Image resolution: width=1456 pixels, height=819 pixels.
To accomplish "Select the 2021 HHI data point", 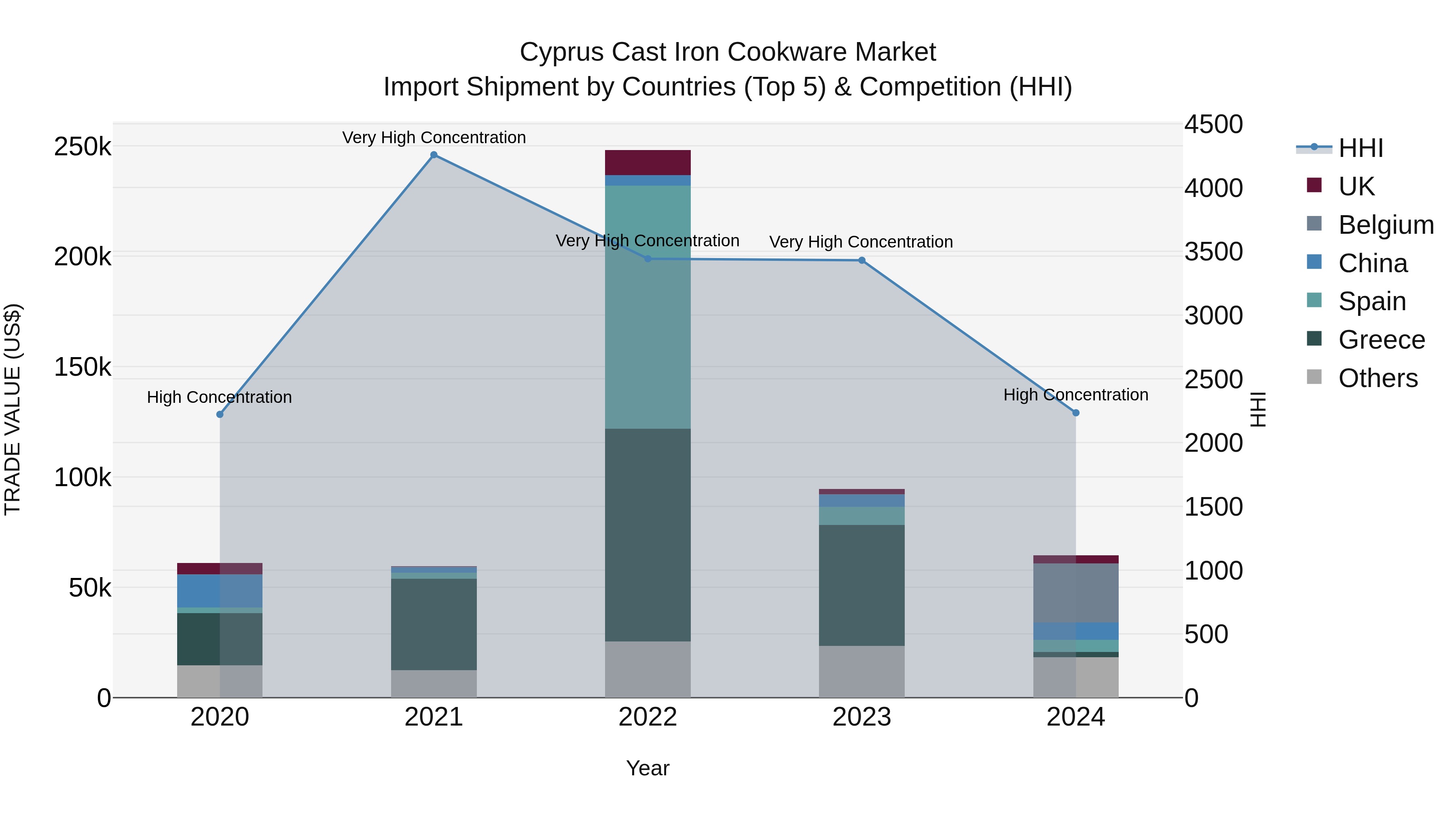I will click(x=434, y=155).
